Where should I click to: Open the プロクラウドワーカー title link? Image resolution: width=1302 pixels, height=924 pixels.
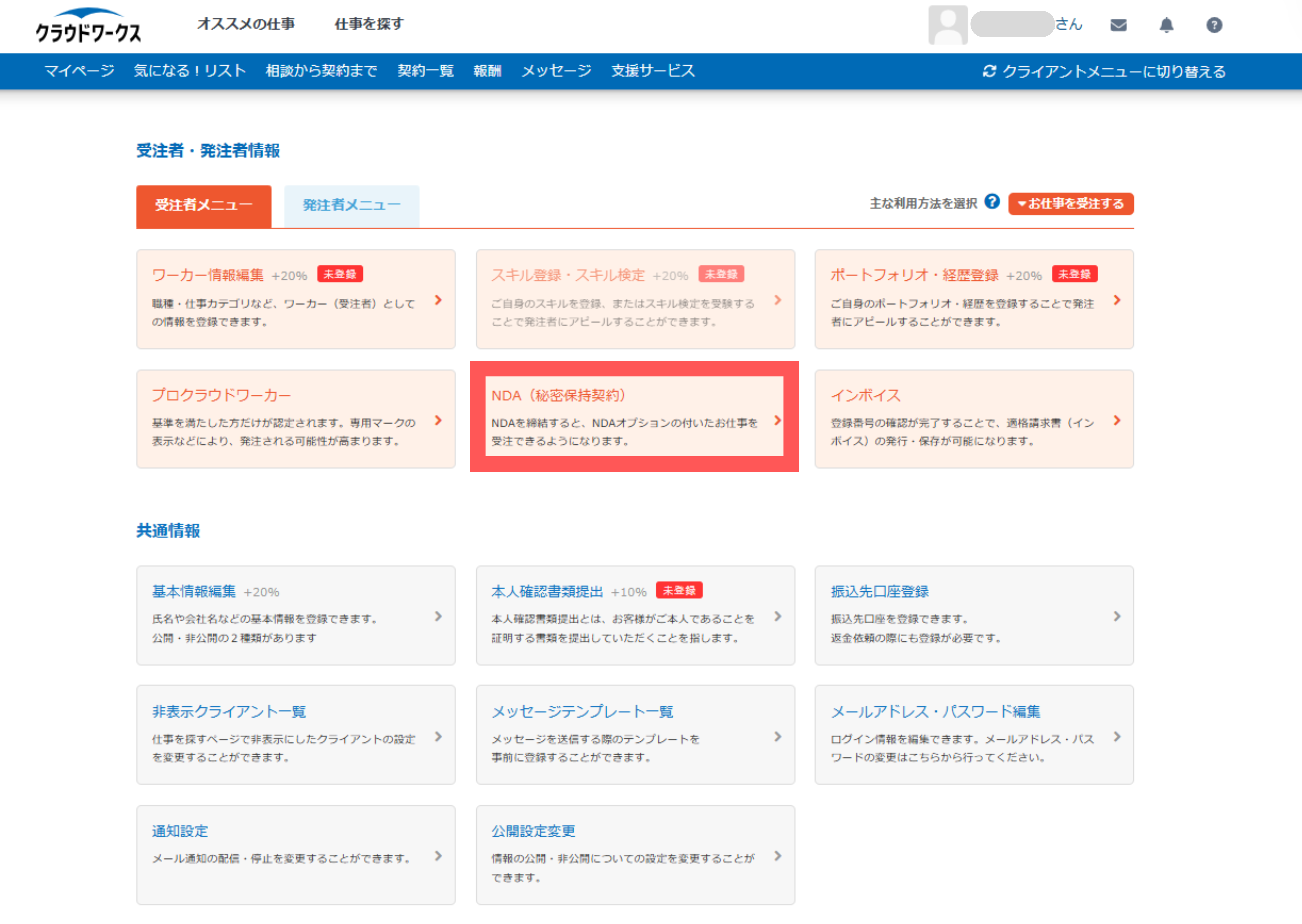tap(221, 395)
